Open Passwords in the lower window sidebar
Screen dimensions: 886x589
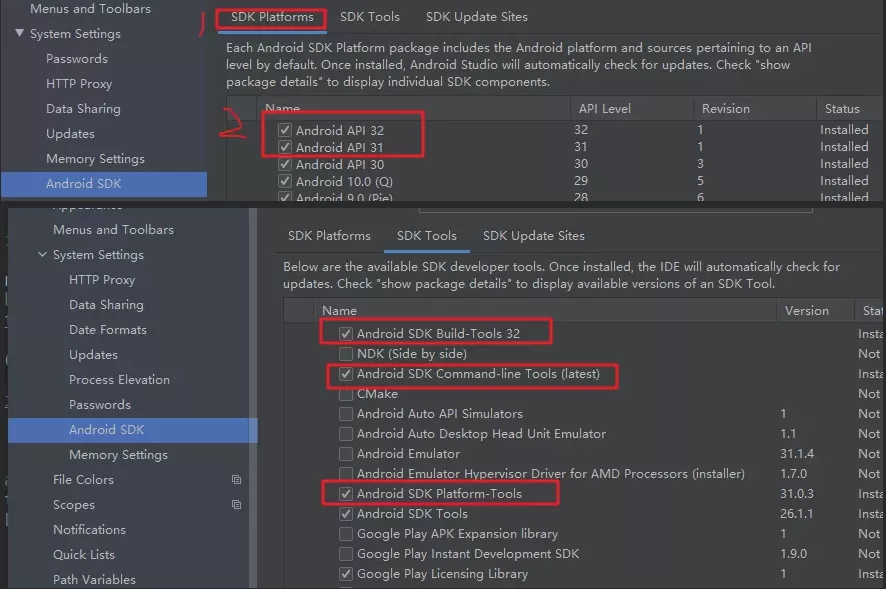click(99, 405)
